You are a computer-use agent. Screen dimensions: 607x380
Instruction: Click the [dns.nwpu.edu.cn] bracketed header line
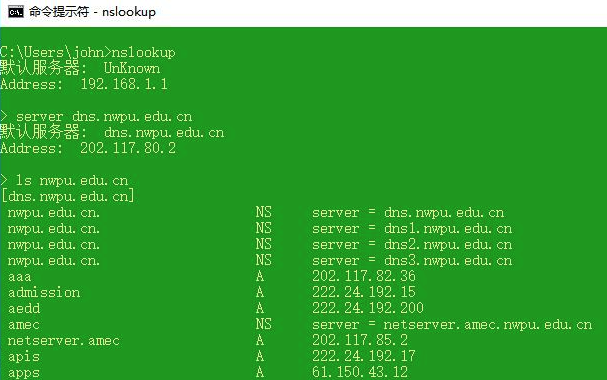68,196
